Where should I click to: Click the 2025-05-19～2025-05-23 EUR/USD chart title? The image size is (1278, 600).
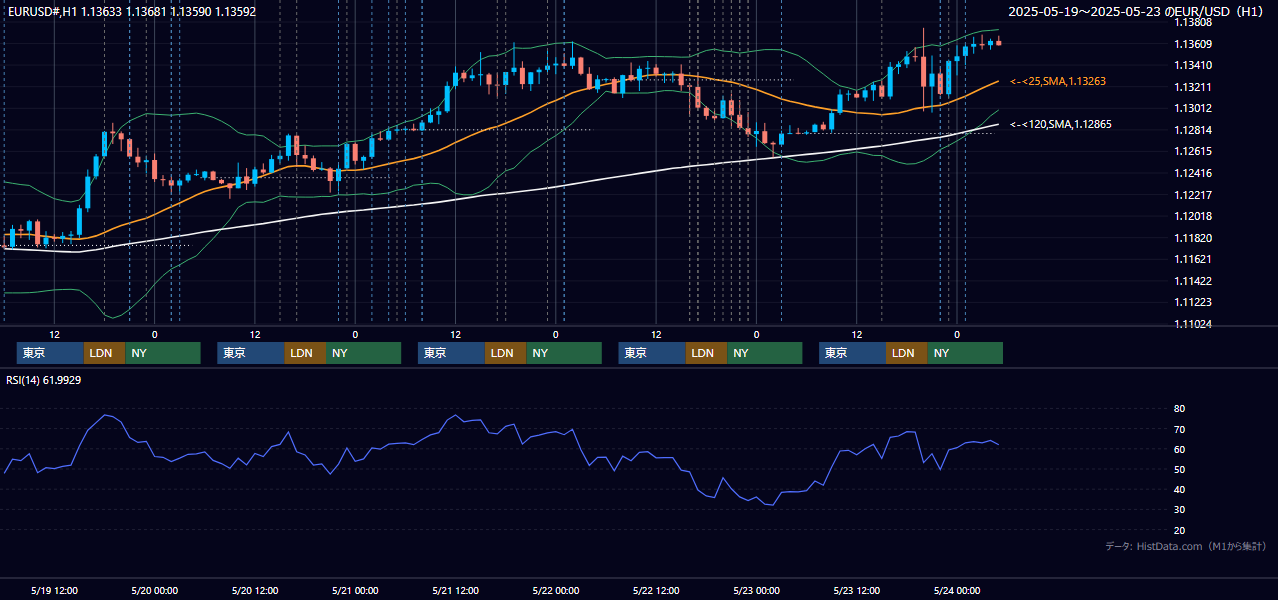tap(1136, 12)
